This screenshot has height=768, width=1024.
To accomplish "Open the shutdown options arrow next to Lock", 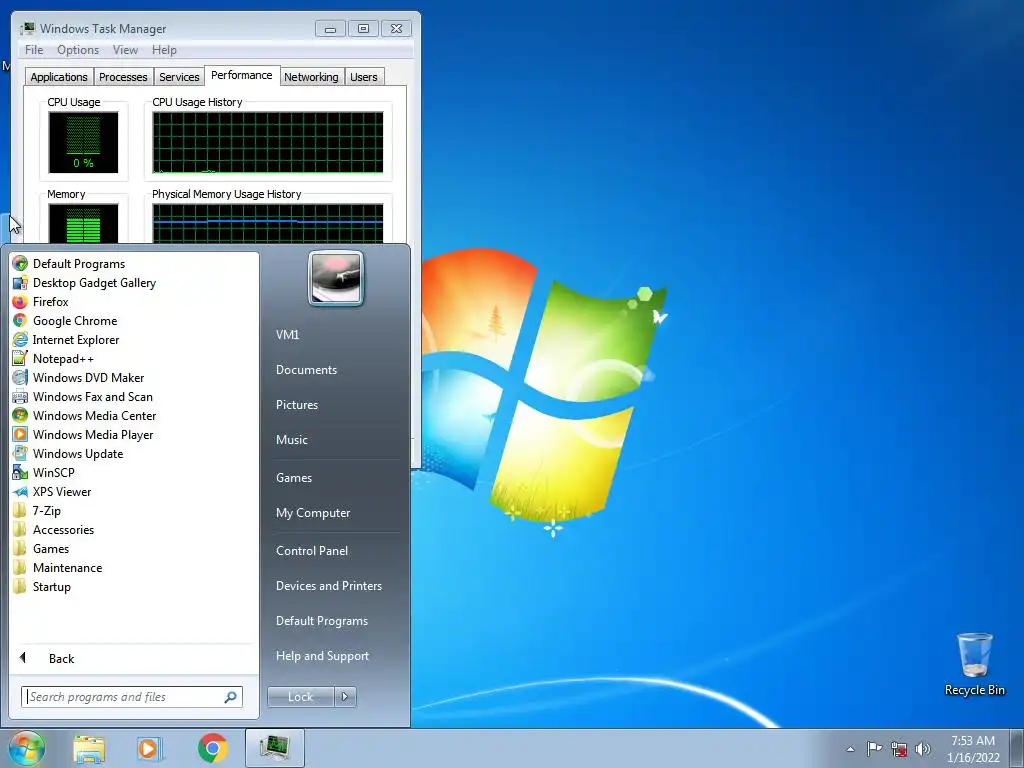I will pyautogui.click(x=345, y=697).
